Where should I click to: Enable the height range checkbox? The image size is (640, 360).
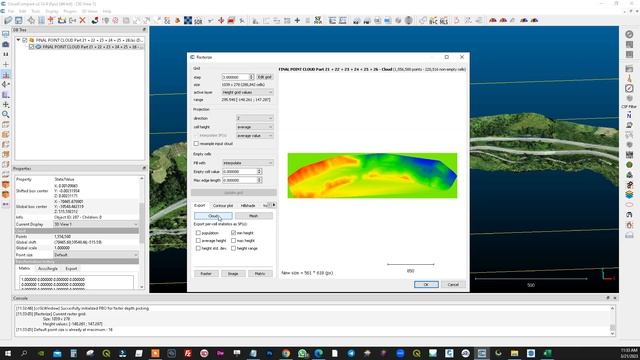[233, 248]
